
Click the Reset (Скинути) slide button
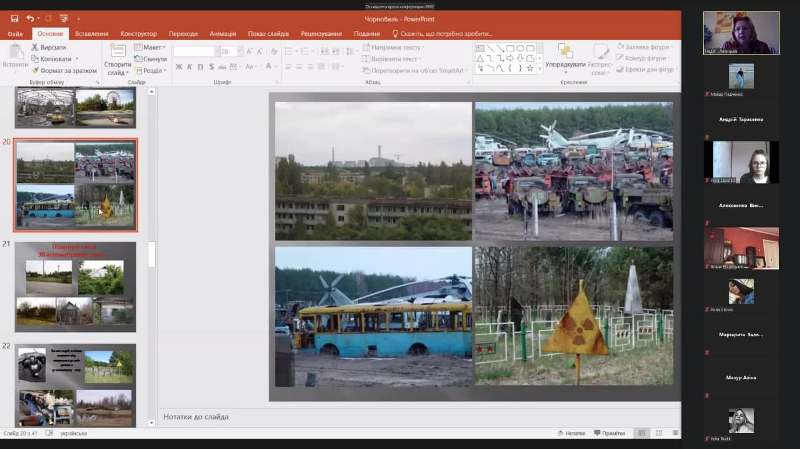[x=154, y=59]
